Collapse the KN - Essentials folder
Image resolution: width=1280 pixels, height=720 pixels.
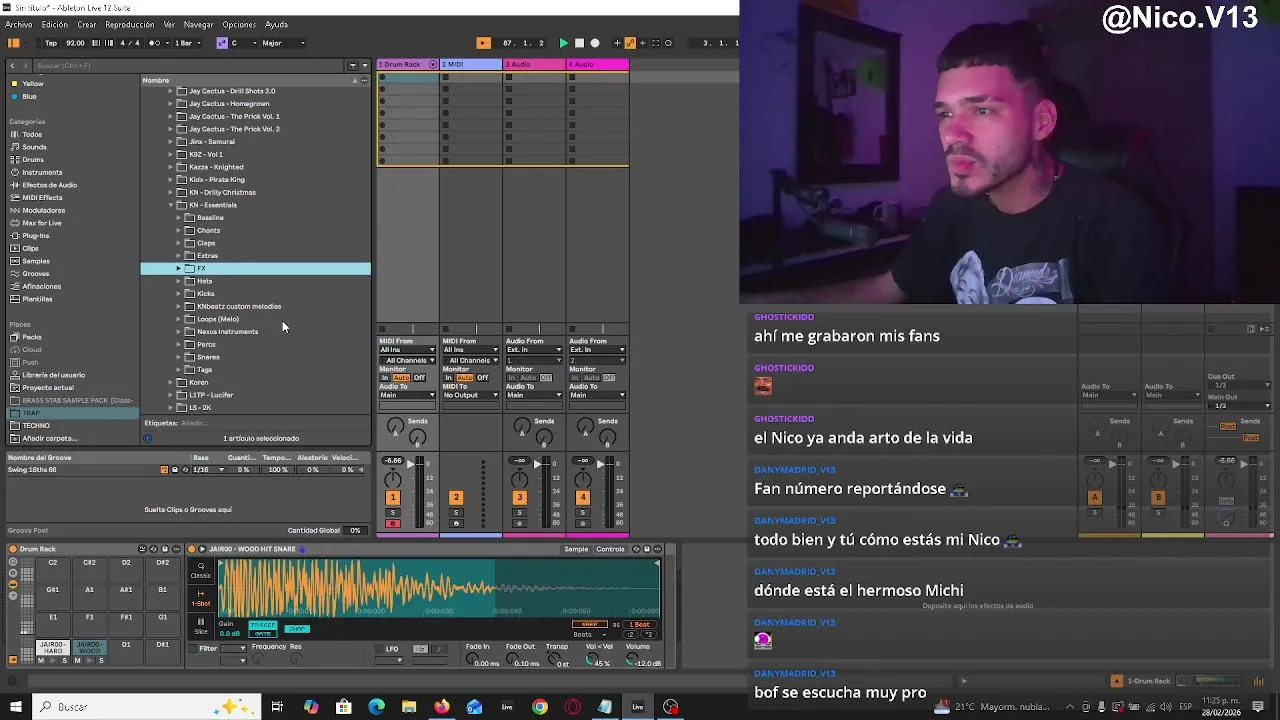coord(171,205)
